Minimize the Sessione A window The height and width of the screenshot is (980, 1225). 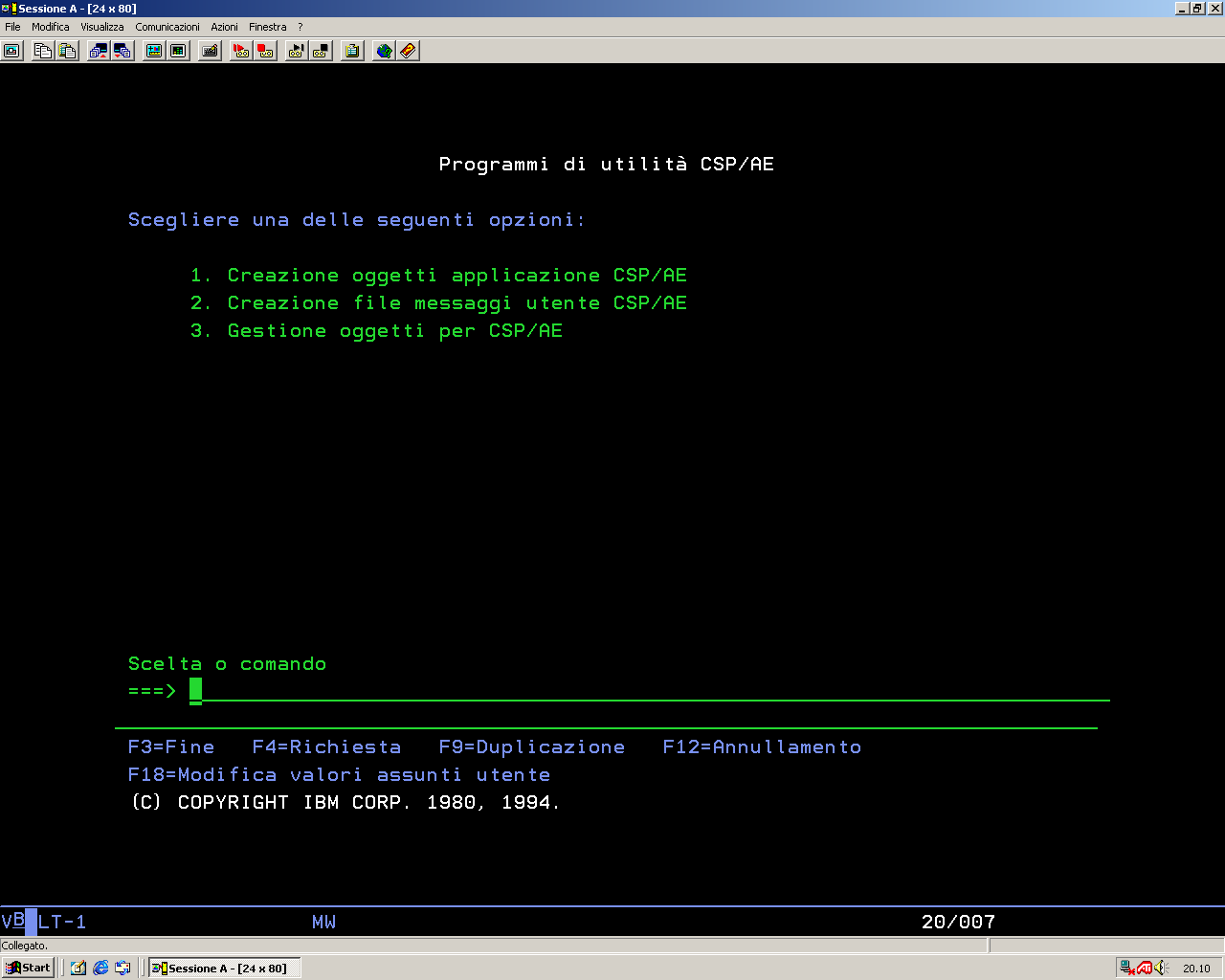[x=1182, y=9]
